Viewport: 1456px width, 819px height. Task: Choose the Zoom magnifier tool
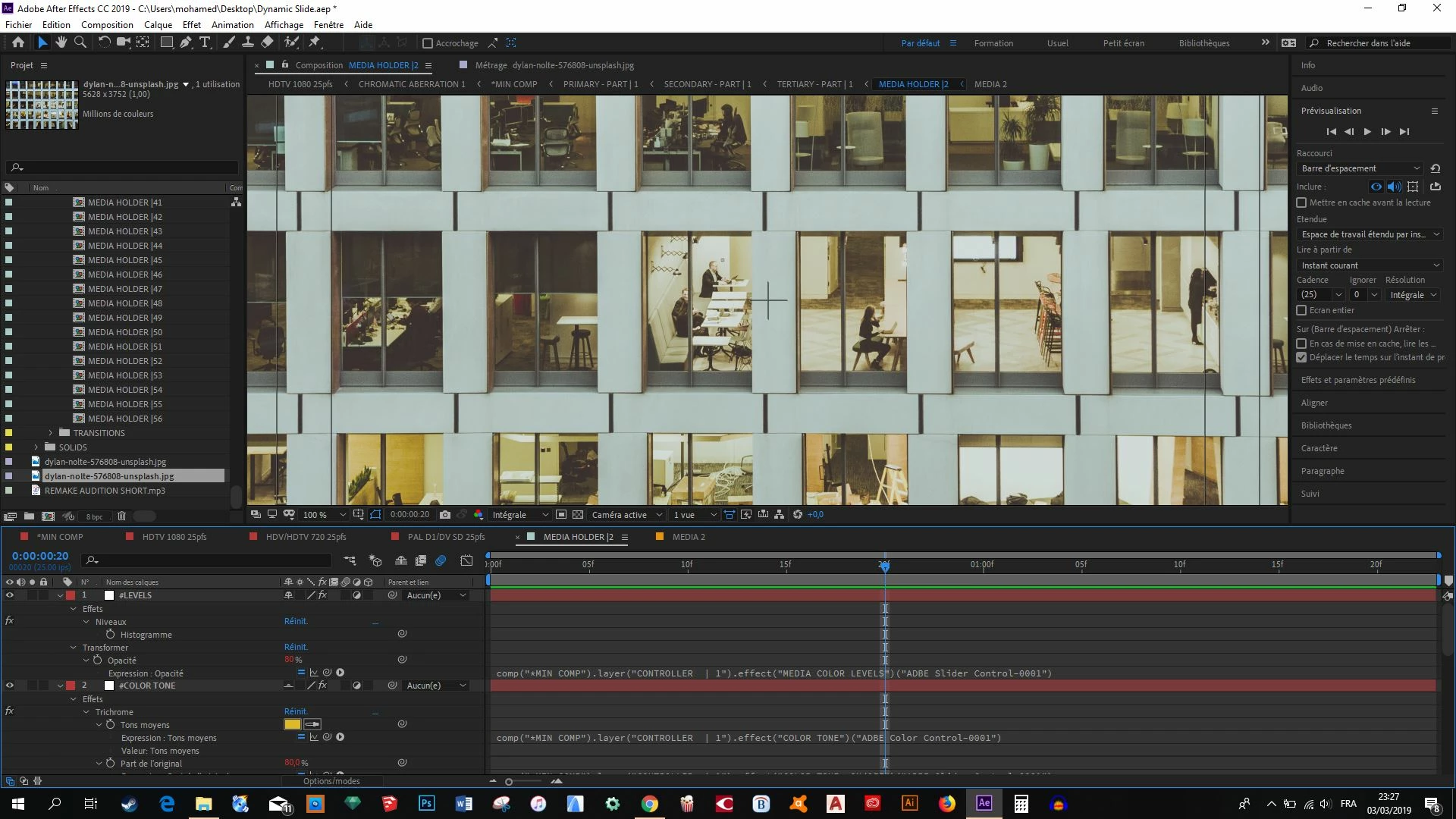(x=80, y=42)
